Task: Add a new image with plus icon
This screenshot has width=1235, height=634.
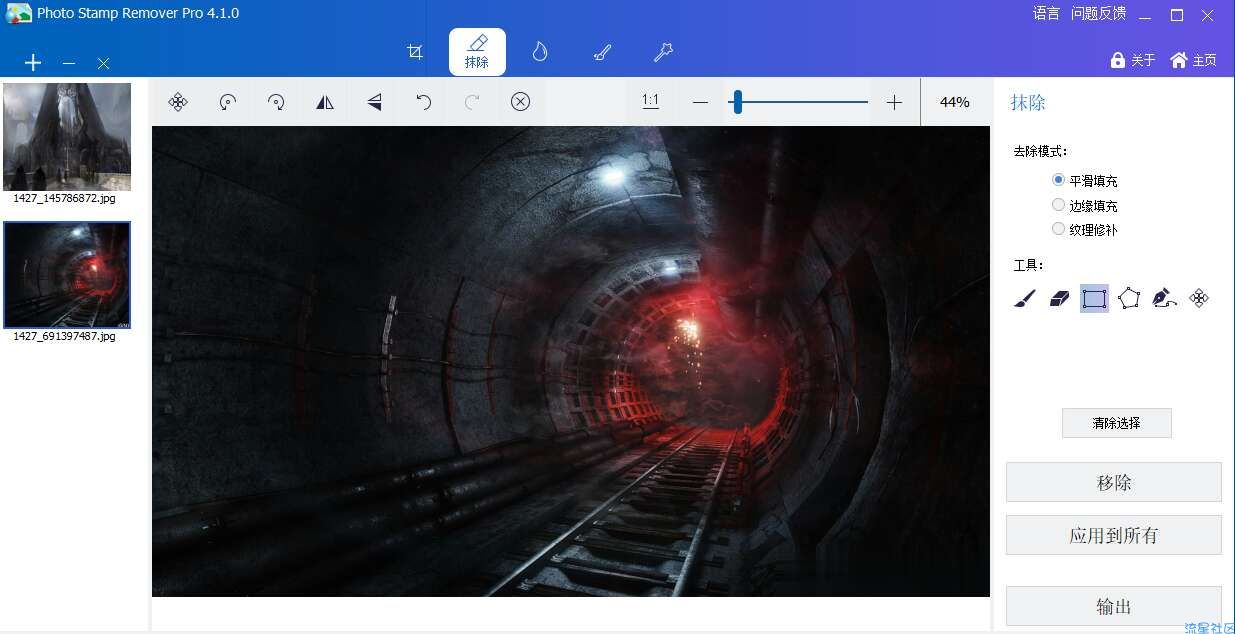Action: [33, 63]
